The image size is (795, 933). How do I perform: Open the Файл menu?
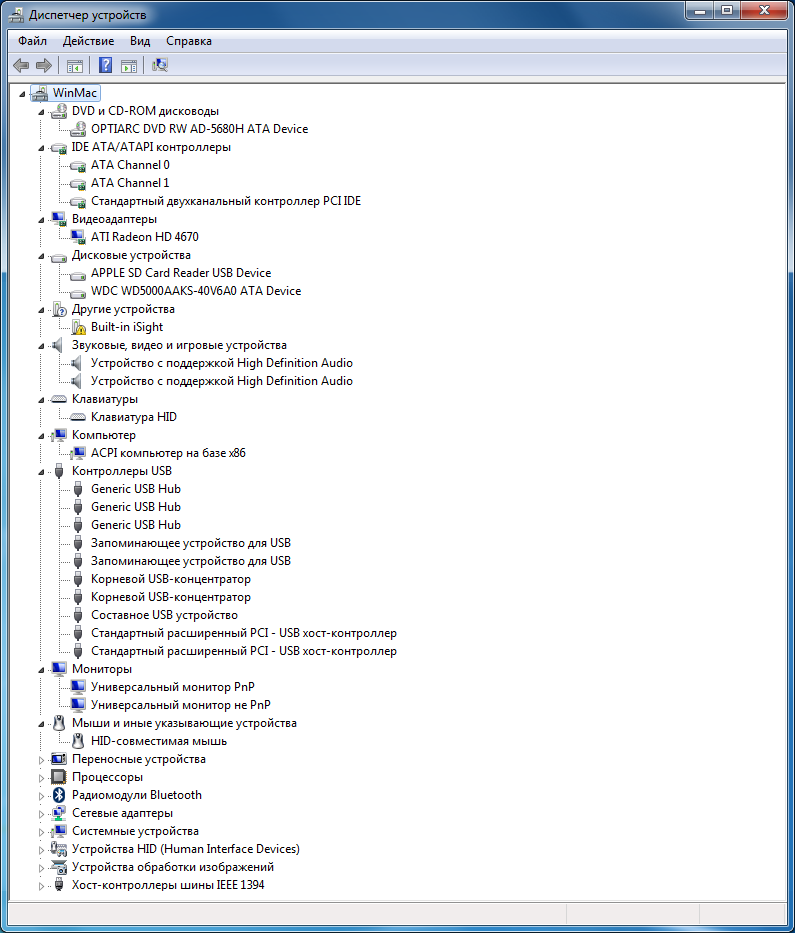(32, 41)
